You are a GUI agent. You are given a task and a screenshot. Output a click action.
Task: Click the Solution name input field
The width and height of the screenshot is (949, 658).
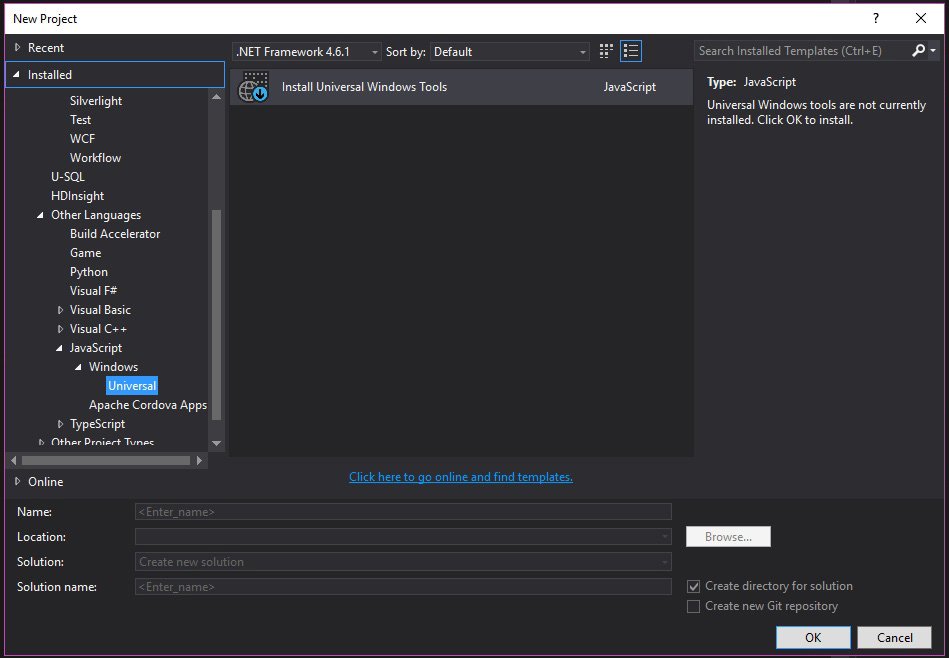(x=403, y=587)
